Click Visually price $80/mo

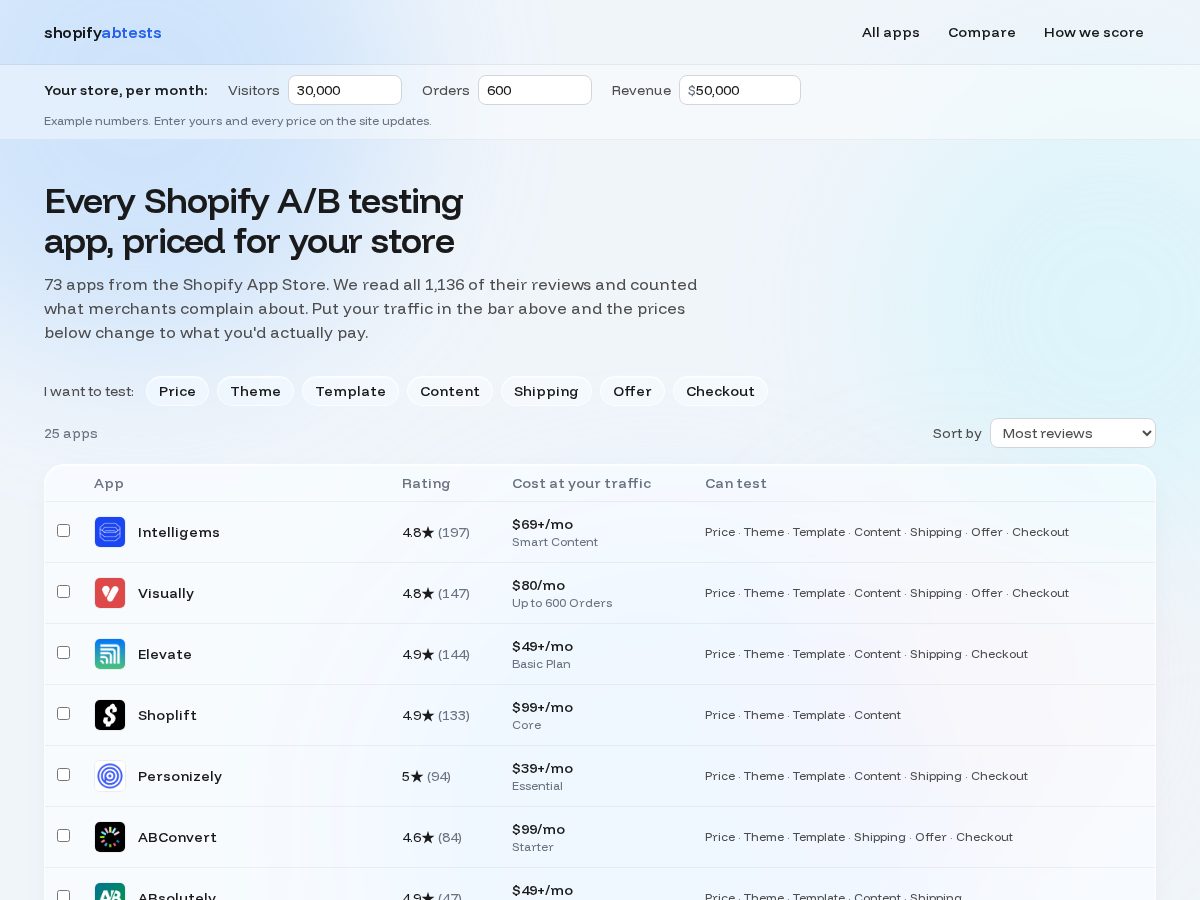tap(538, 585)
